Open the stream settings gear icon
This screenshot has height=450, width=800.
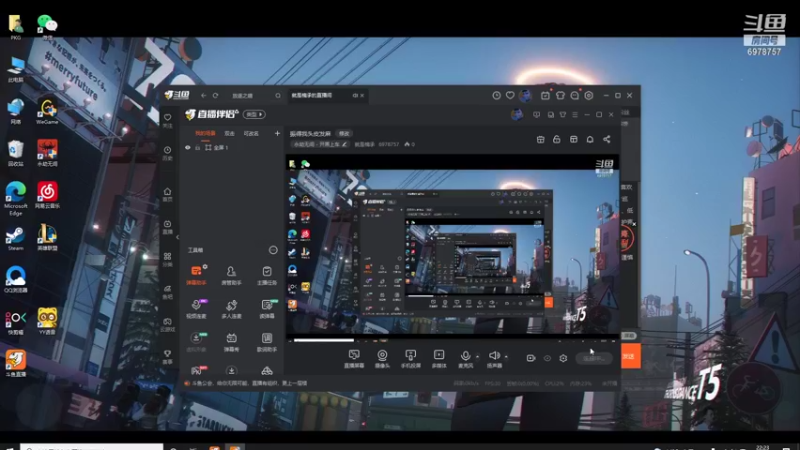point(563,358)
